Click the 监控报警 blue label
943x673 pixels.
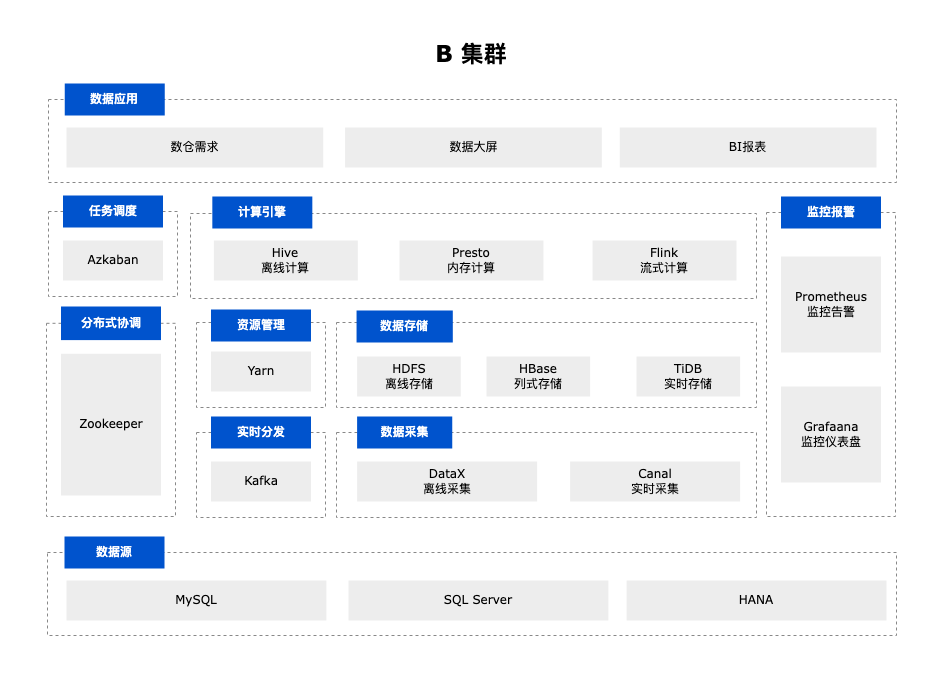pyautogui.click(x=831, y=212)
